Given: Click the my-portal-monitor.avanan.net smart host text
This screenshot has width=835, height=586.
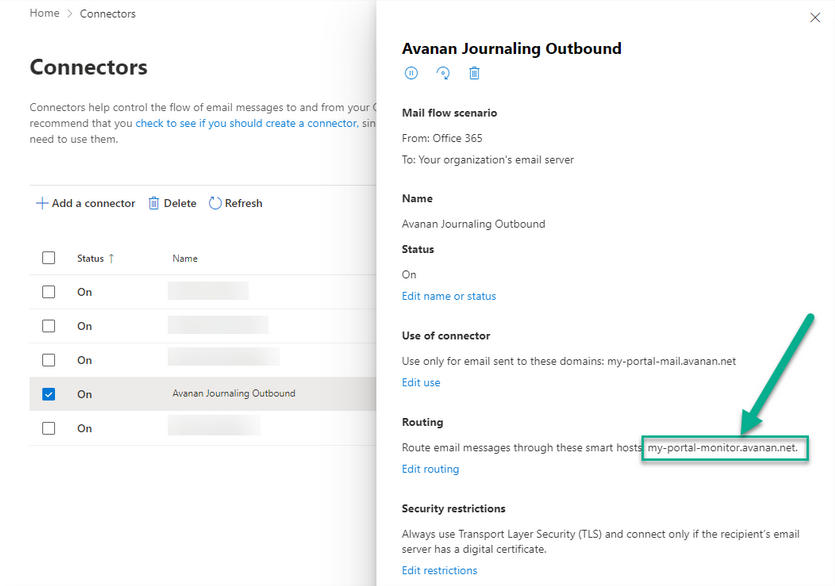Looking at the screenshot, I should click(x=723, y=447).
